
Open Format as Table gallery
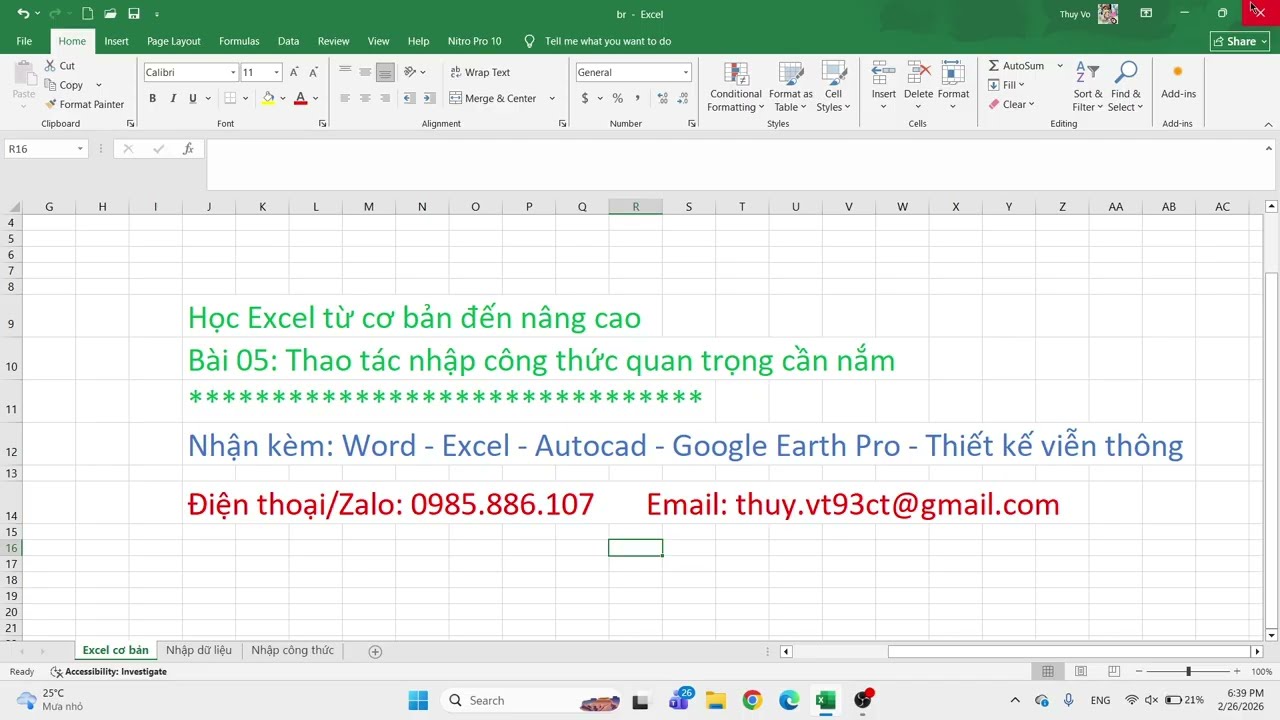pos(791,87)
